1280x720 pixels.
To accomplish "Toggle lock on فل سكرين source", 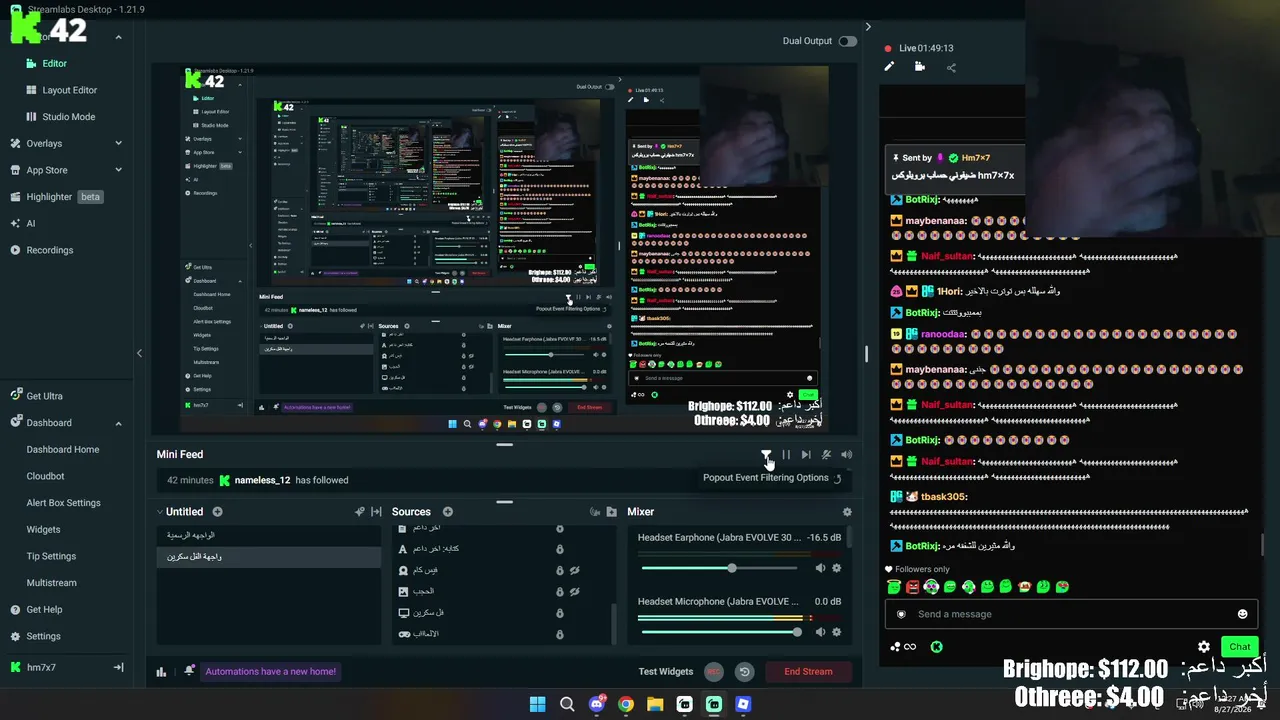I will click(x=560, y=613).
